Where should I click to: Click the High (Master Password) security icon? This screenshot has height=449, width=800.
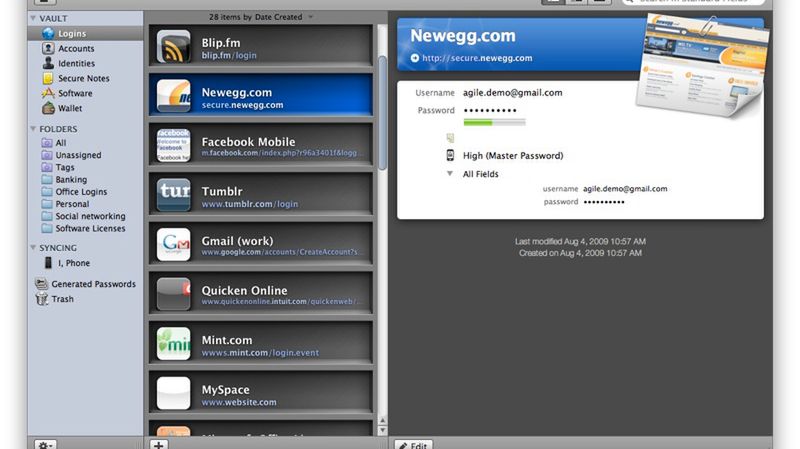(450, 156)
